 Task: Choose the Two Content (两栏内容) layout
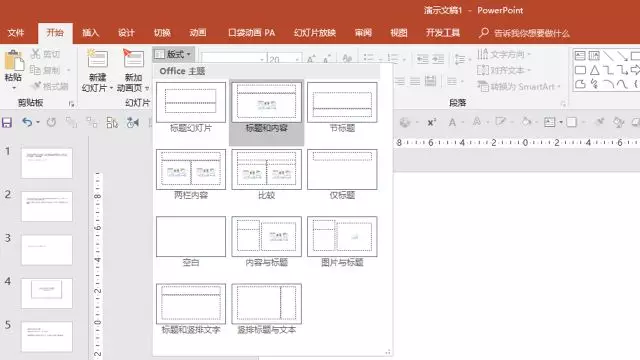pos(191,174)
